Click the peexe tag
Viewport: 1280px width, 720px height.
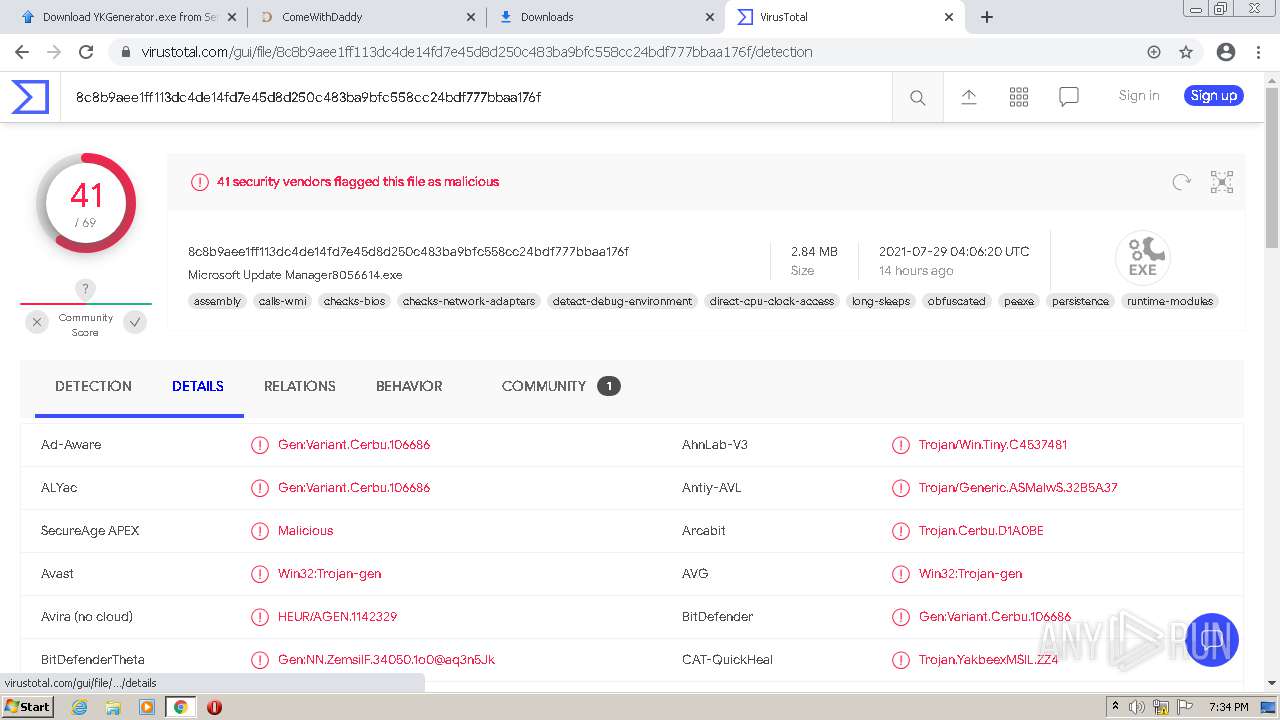click(1019, 301)
